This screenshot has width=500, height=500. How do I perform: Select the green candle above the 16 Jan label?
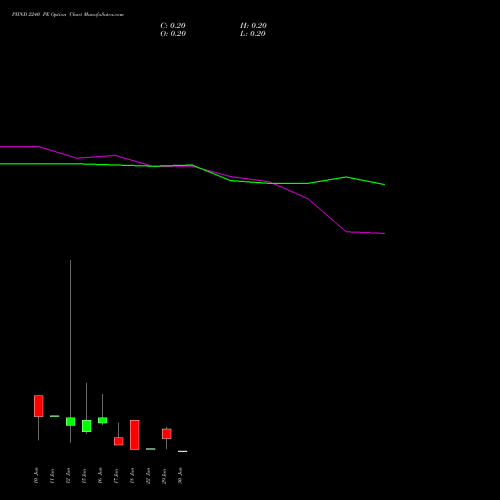103,420
